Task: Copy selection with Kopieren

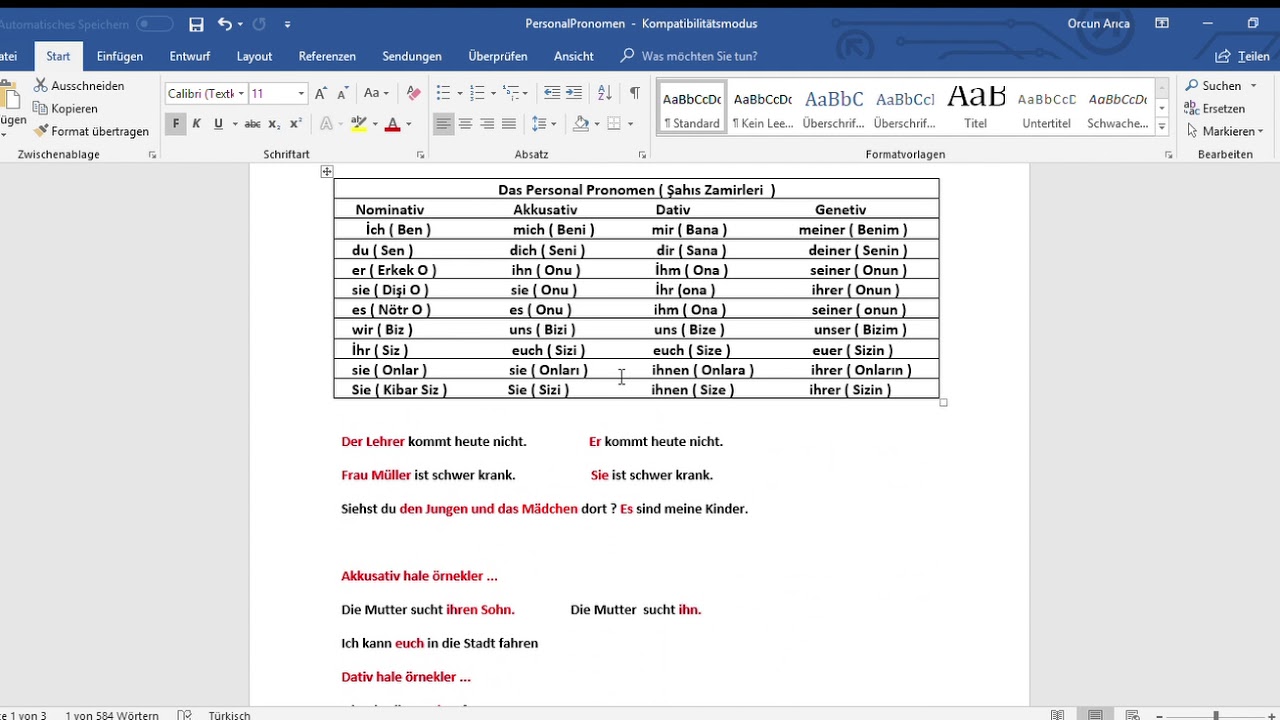Action: (66, 108)
